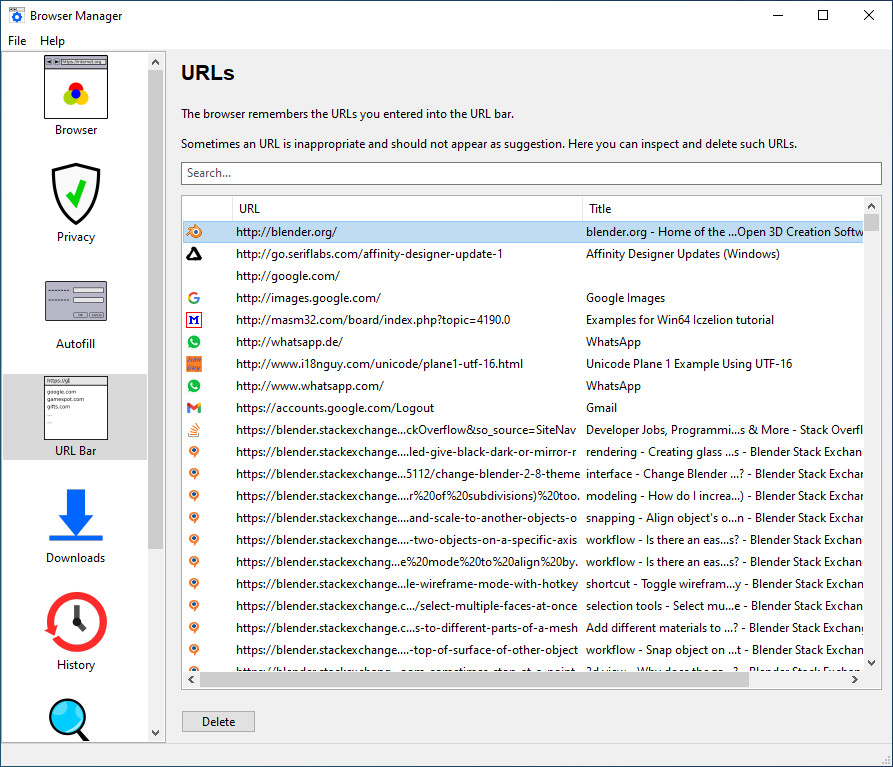The width and height of the screenshot is (893, 767).
Task: Select the http://blender.org/ row
Action: point(523,232)
